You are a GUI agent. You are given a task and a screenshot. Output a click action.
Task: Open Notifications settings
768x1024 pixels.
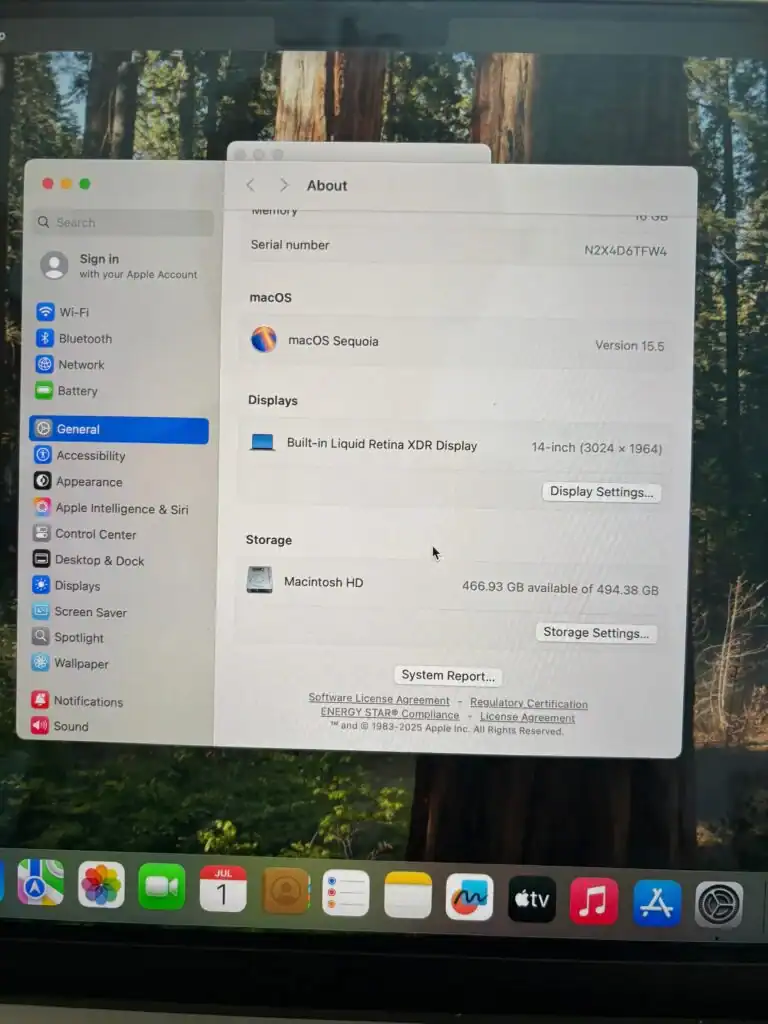tap(88, 702)
